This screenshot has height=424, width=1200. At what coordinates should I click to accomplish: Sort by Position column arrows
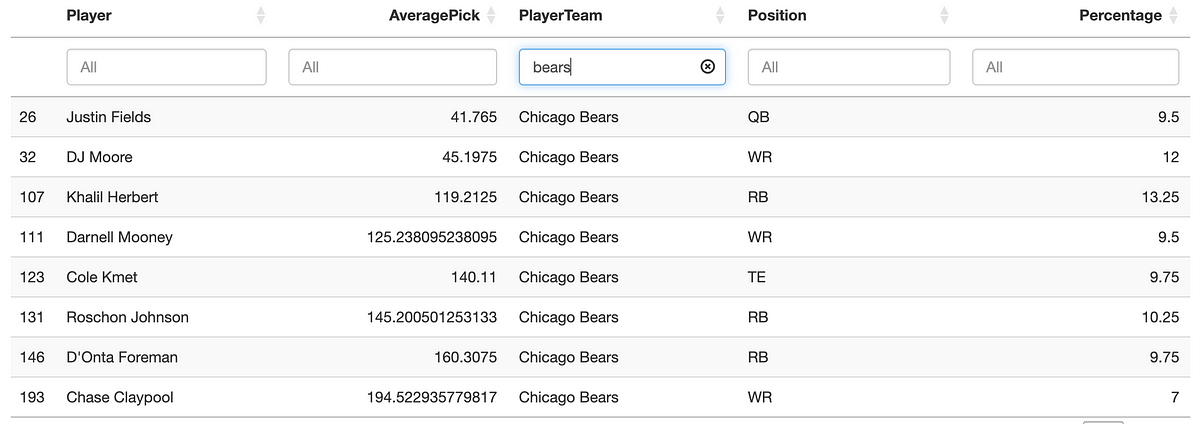[x=944, y=16]
